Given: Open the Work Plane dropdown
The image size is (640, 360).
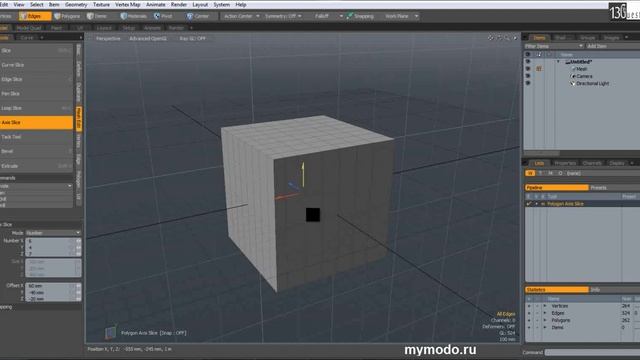Looking at the screenshot, I should (x=402, y=16).
